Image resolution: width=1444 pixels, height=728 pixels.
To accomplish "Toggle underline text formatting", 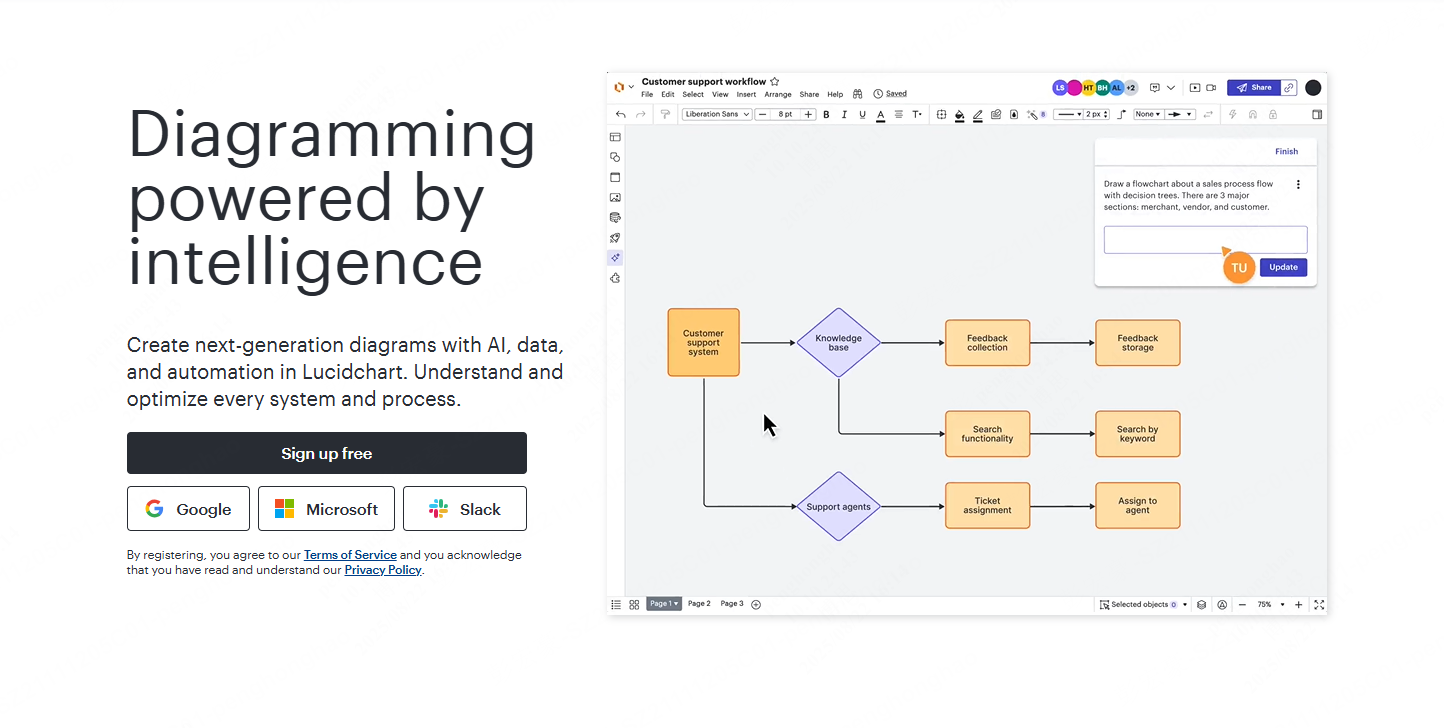I will (862, 115).
